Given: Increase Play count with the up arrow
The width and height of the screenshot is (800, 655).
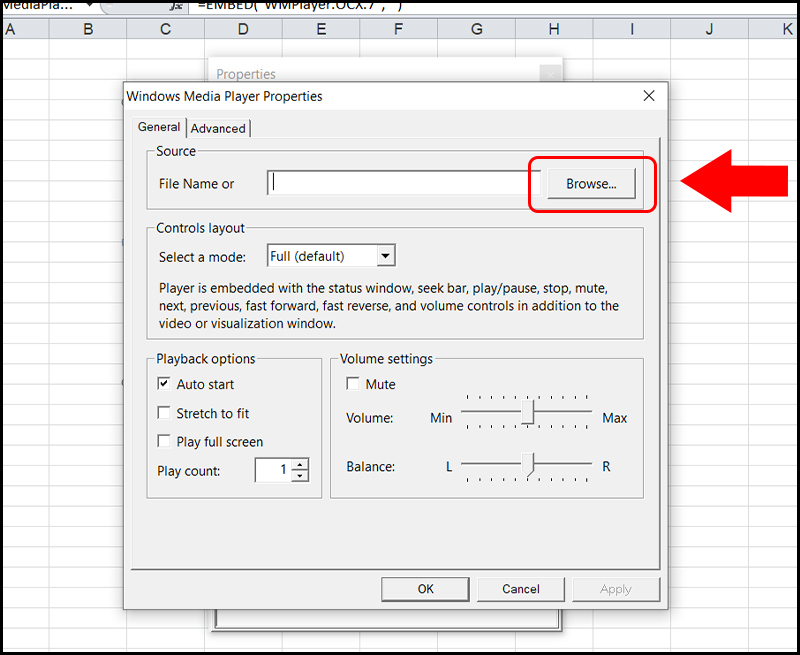Looking at the screenshot, I should (300, 464).
